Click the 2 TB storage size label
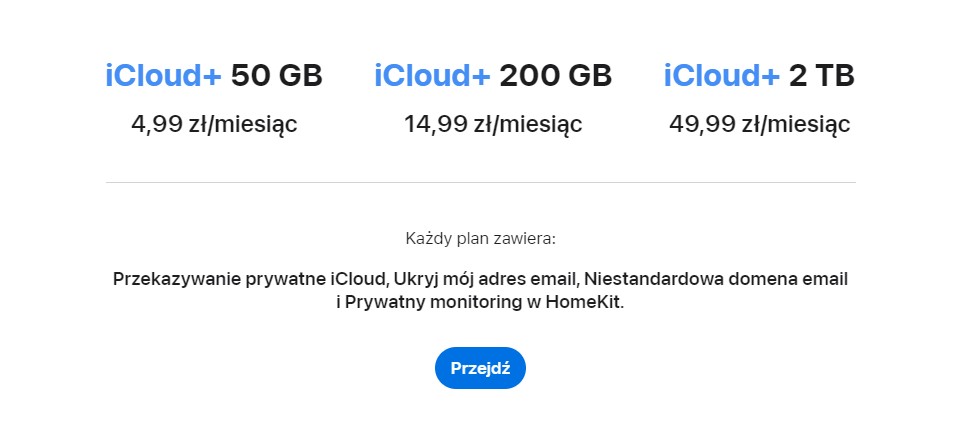Image resolution: width=965 pixels, height=438 pixels. [822, 76]
